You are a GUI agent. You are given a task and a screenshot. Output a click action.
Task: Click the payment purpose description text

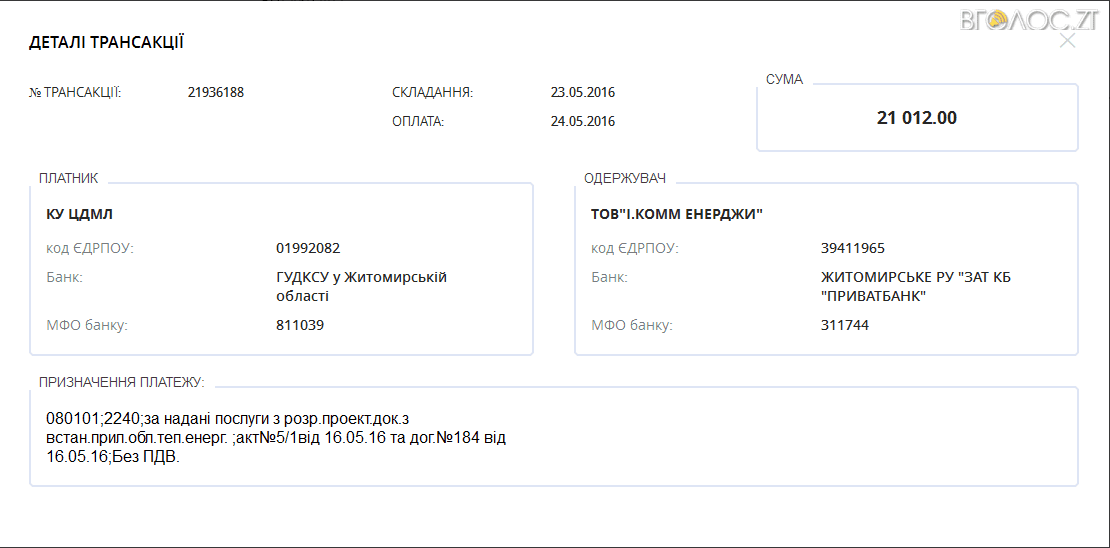click(x=275, y=438)
